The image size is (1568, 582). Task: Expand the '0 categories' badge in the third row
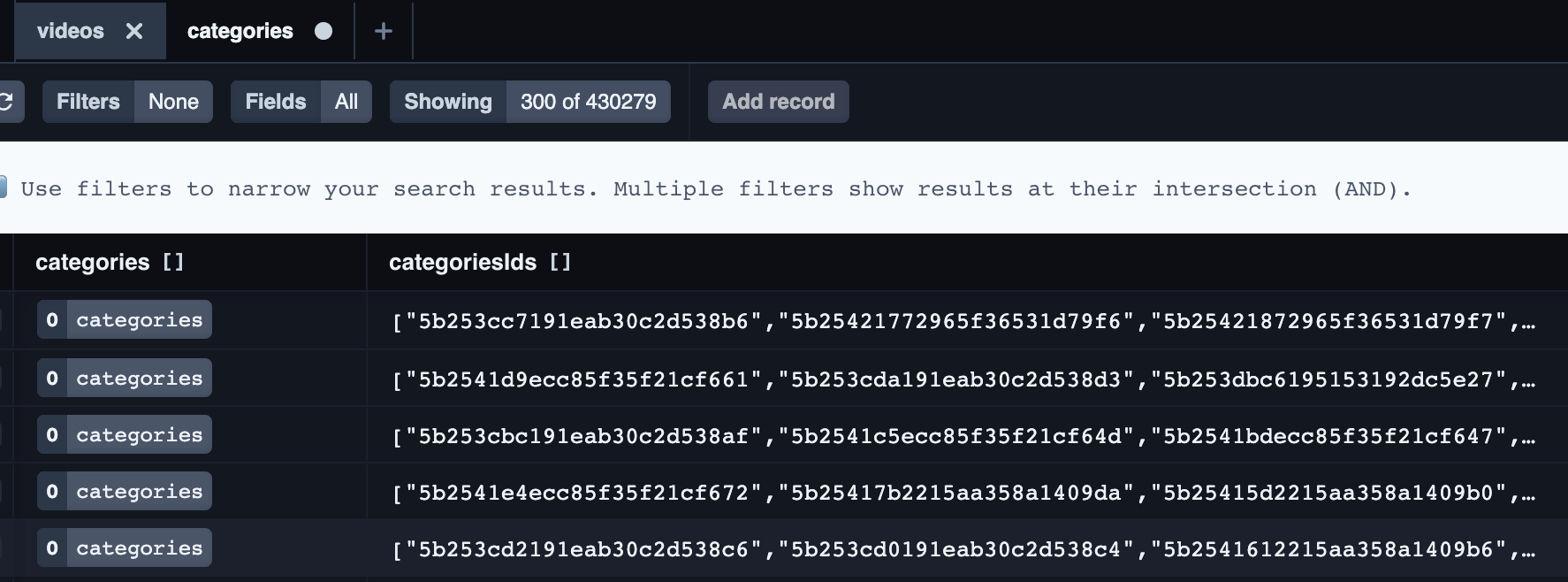pos(124,434)
